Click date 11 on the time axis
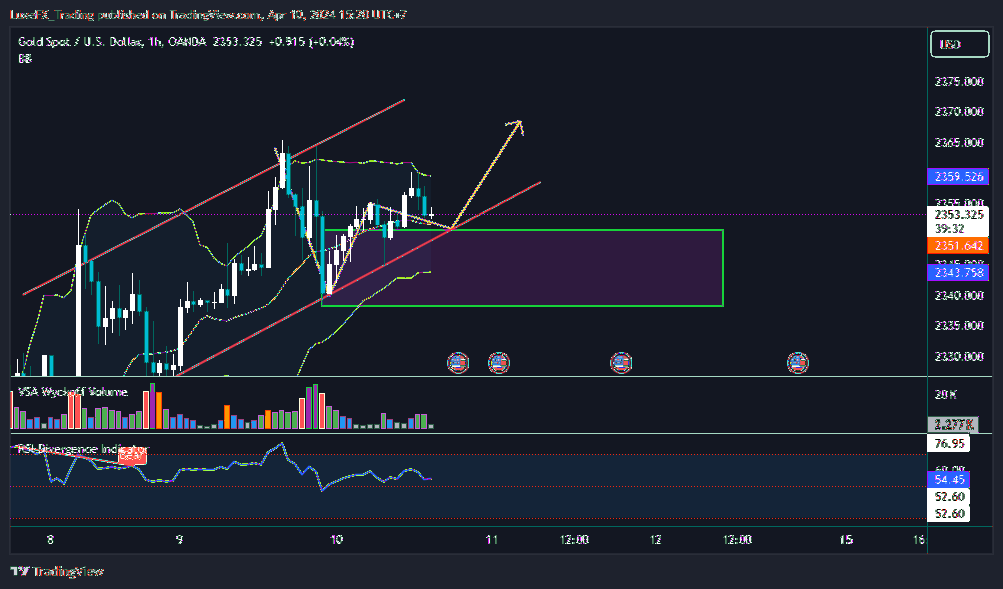 491,540
